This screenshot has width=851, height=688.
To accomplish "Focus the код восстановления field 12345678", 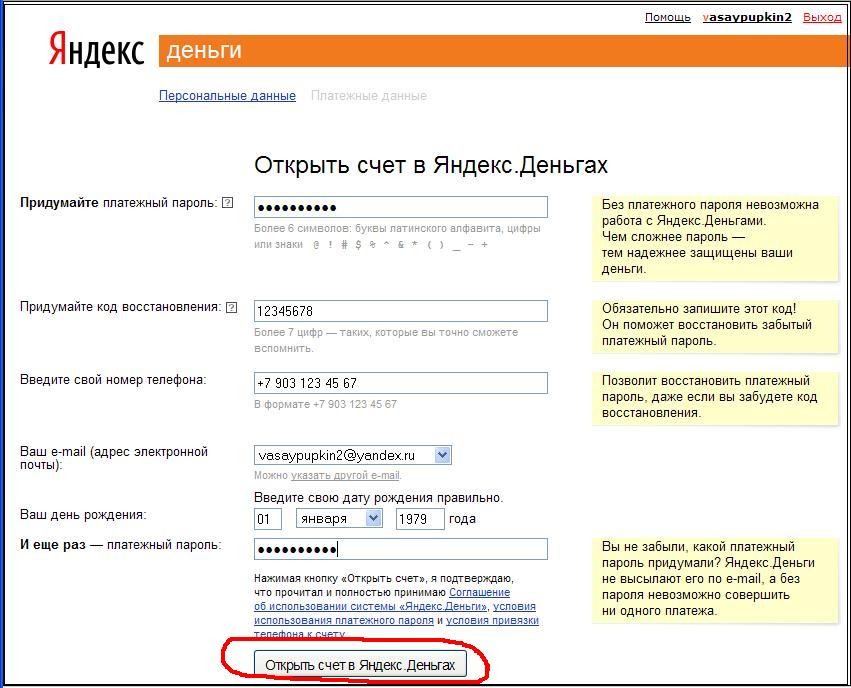I will coord(401,311).
